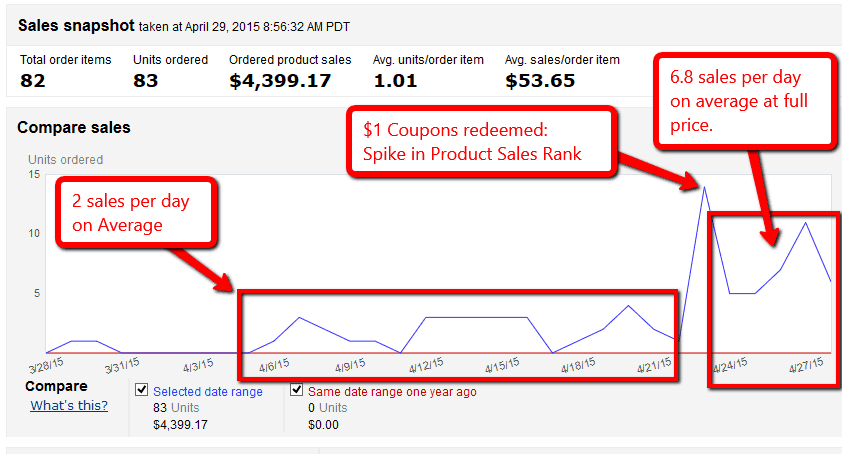The image size is (842, 454).
Task: Click the 2 sales per day annotation box
Action: 136,212
